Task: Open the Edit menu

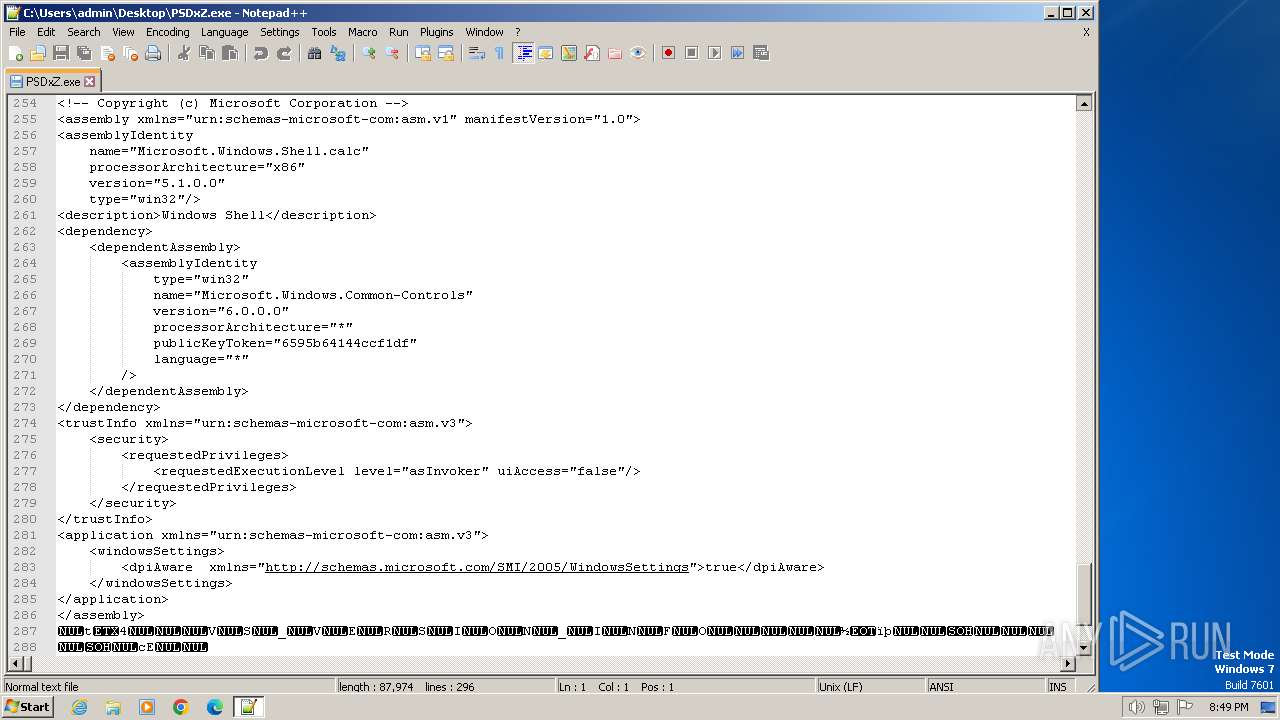Action: 46,32
